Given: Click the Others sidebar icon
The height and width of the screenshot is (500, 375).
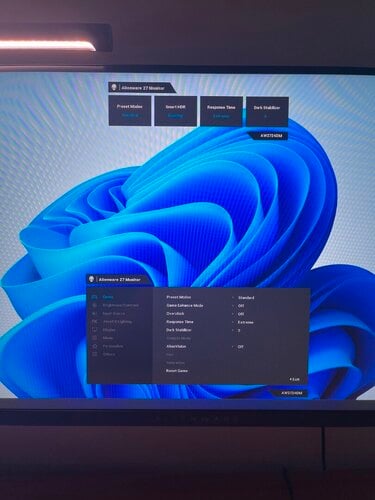Looking at the screenshot, I should tap(95, 354).
